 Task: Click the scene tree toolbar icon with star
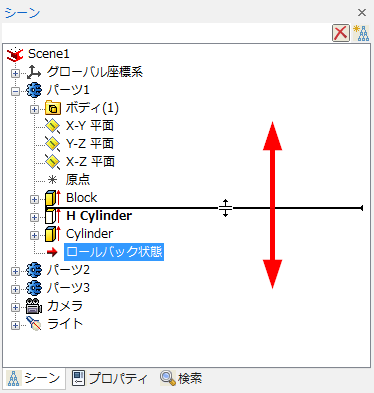(361, 33)
